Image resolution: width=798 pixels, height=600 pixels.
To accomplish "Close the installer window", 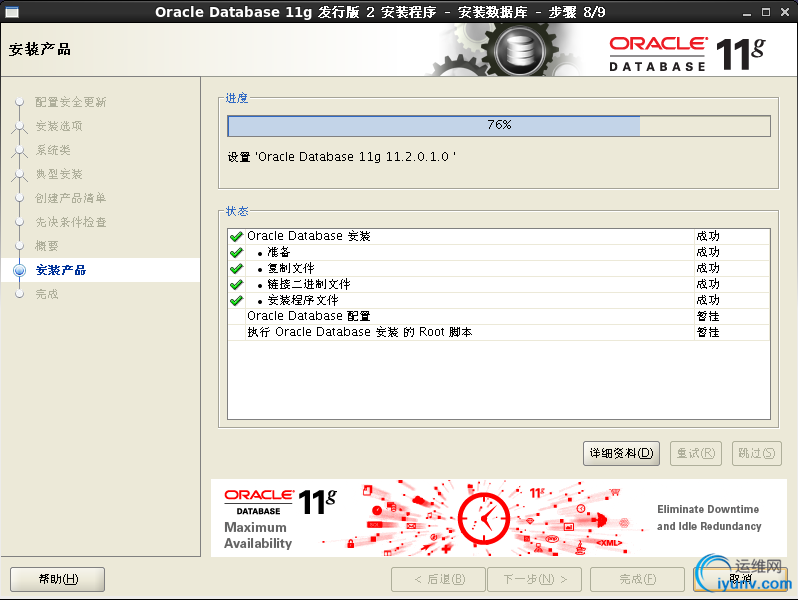I will 785,12.
